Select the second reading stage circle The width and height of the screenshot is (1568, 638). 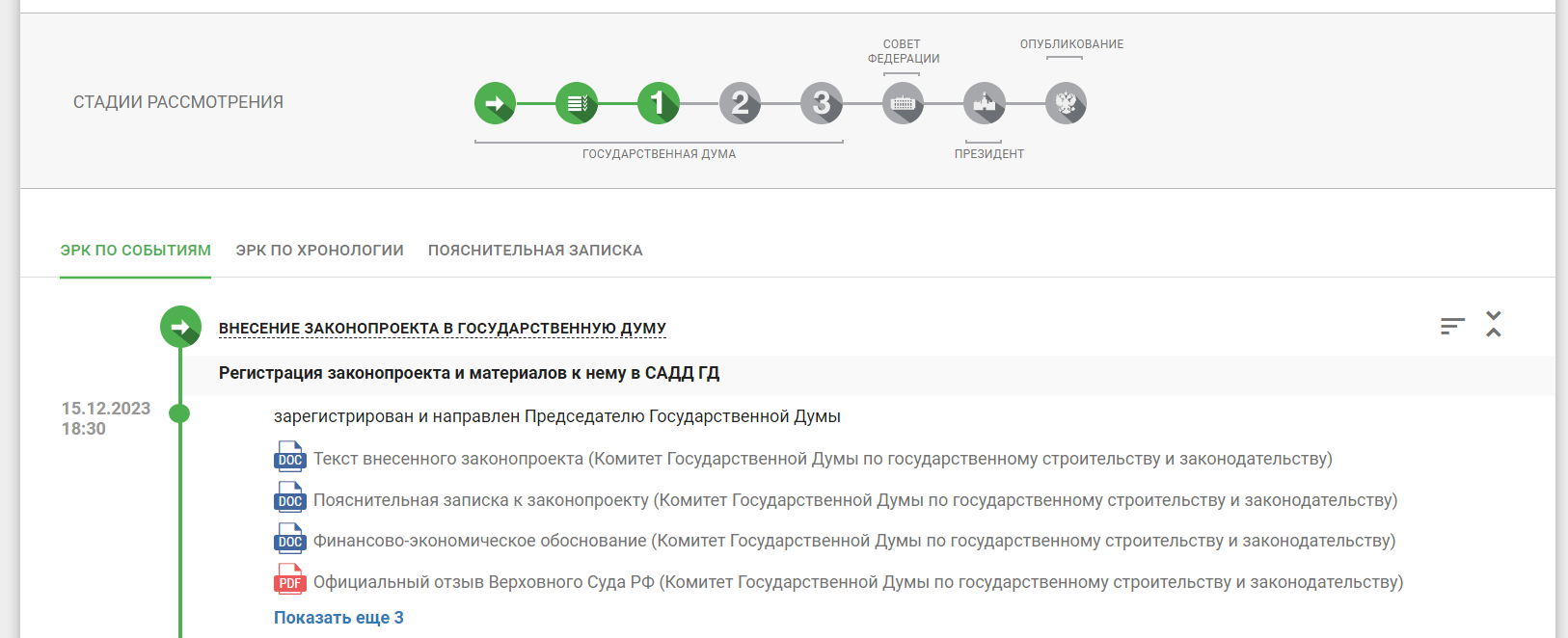[740, 103]
